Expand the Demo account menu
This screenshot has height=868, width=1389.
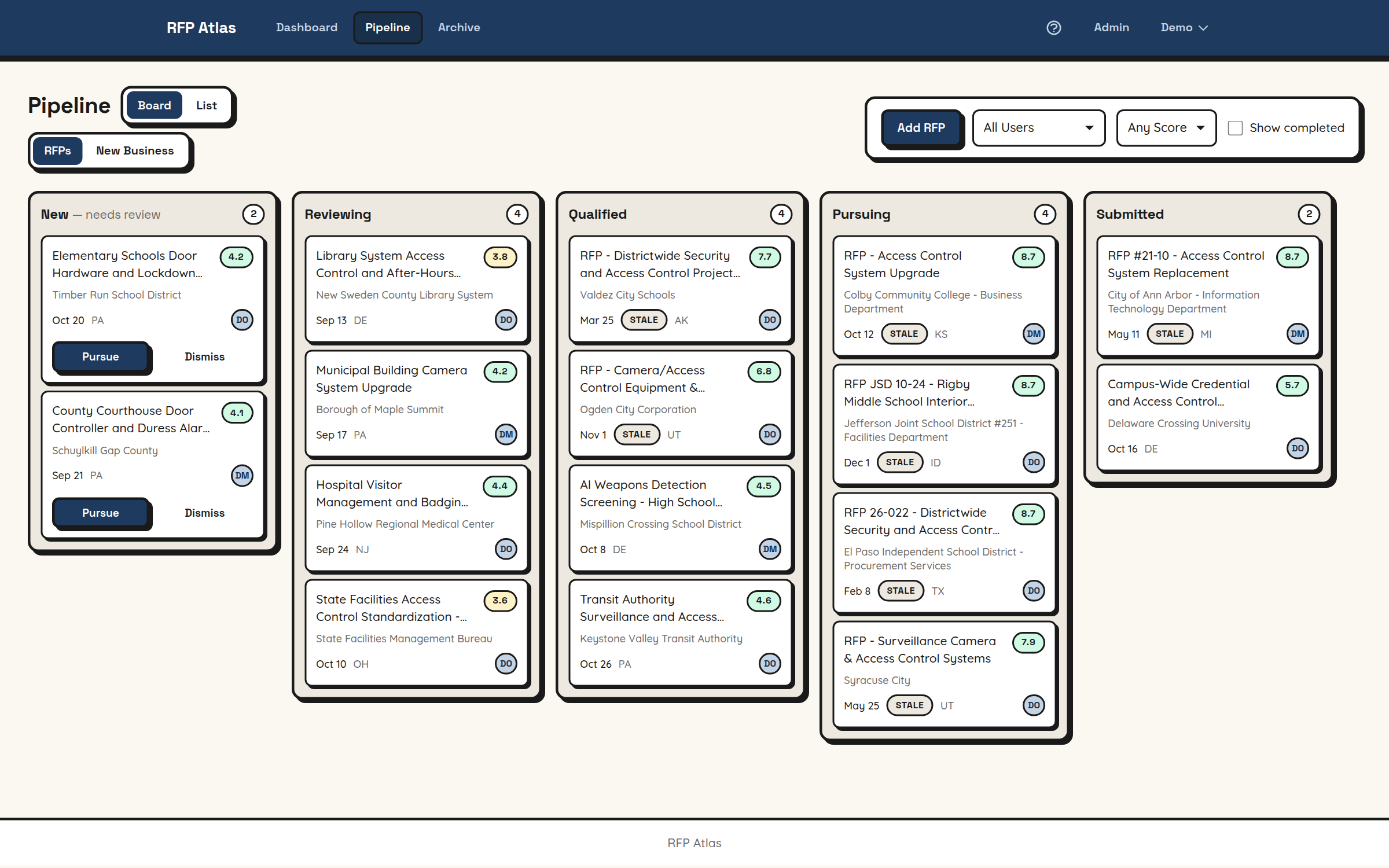coord(1184,28)
